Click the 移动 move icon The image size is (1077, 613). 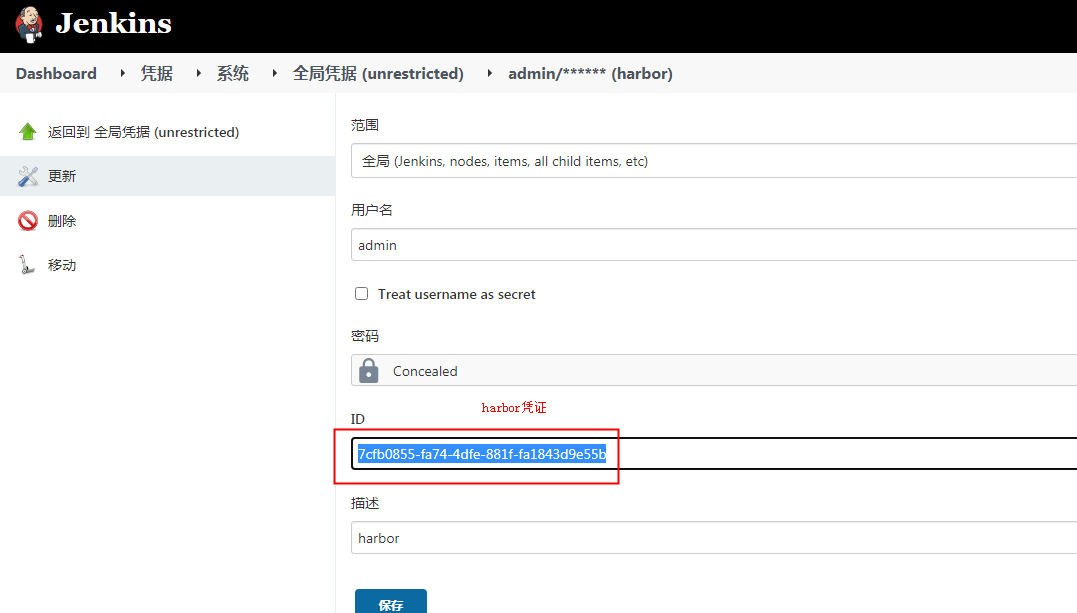tap(27, 265)
